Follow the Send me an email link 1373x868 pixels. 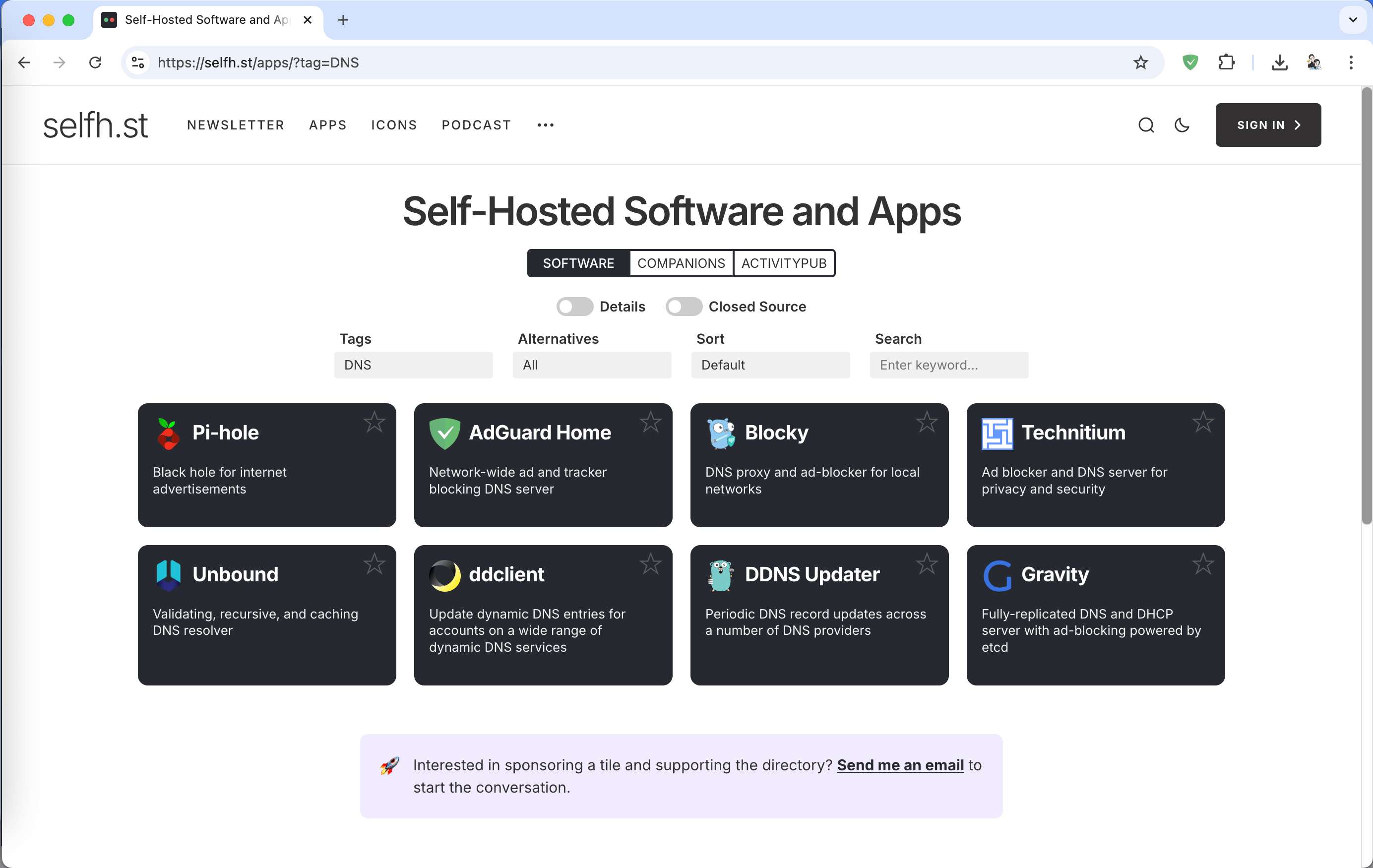900,765
